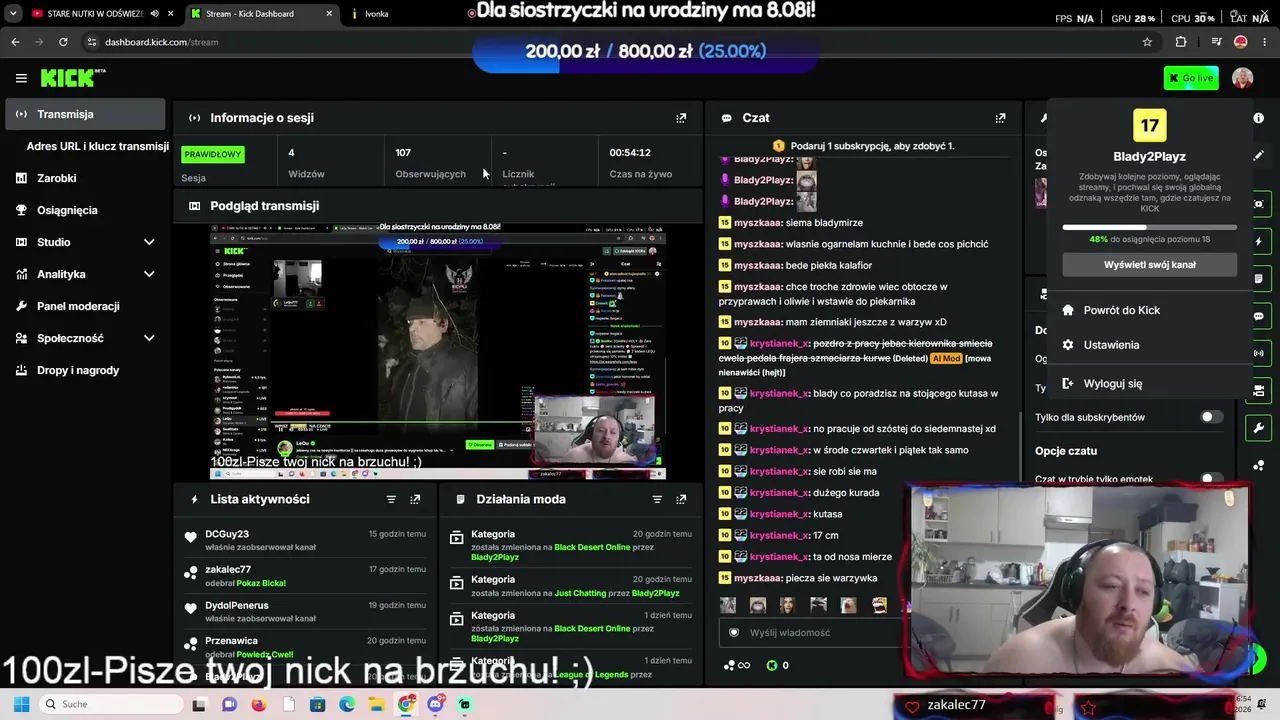Image resolution: width=1280 pixels, height=720 pixels.
Task: Open the Lista aktywności filter
Action: [391, 499]
